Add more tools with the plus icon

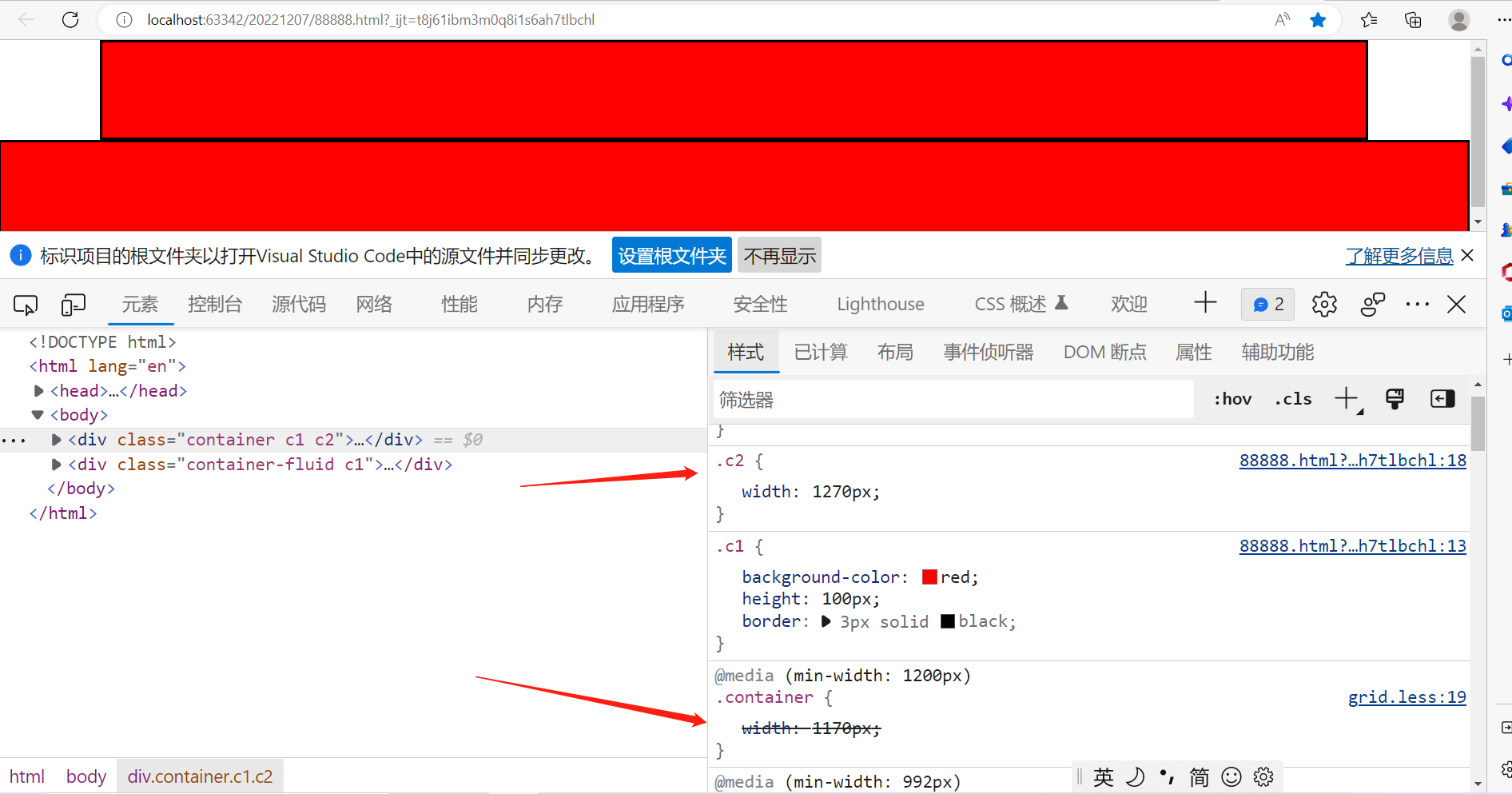point(1205,302)
